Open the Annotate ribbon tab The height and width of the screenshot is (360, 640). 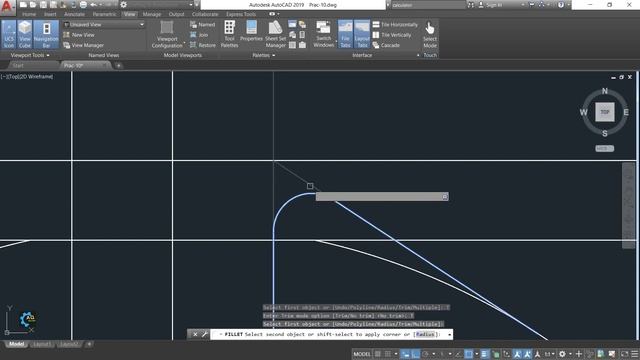(74, 14)
